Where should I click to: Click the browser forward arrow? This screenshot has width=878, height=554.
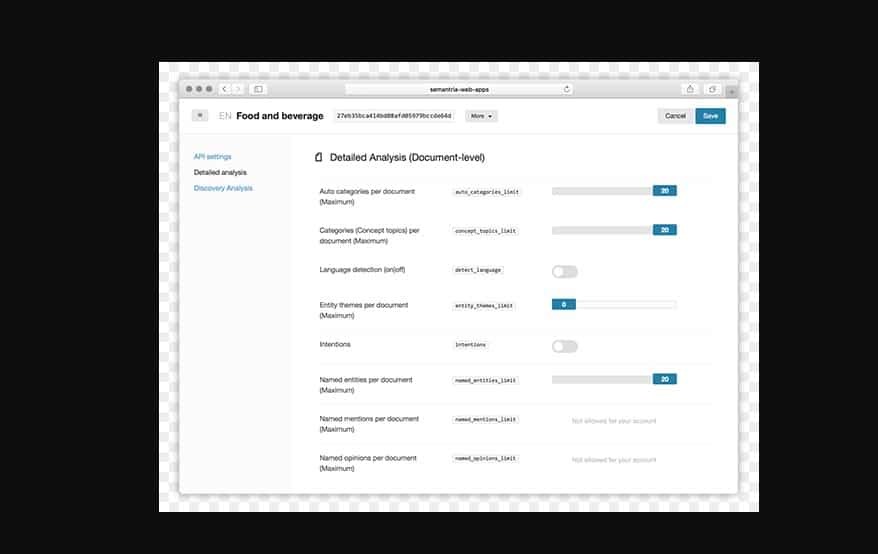tap(237, 89)
